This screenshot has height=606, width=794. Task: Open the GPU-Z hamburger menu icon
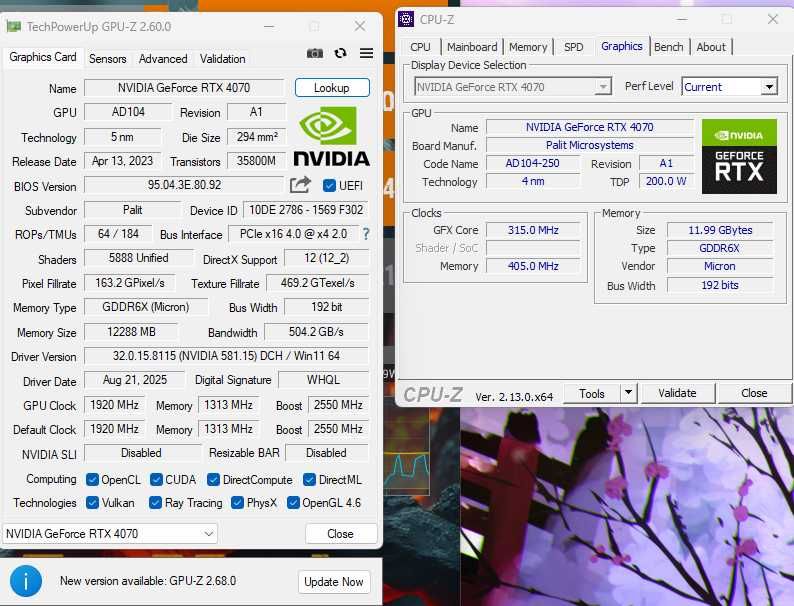pyautogui.click(x=367, y=53)
